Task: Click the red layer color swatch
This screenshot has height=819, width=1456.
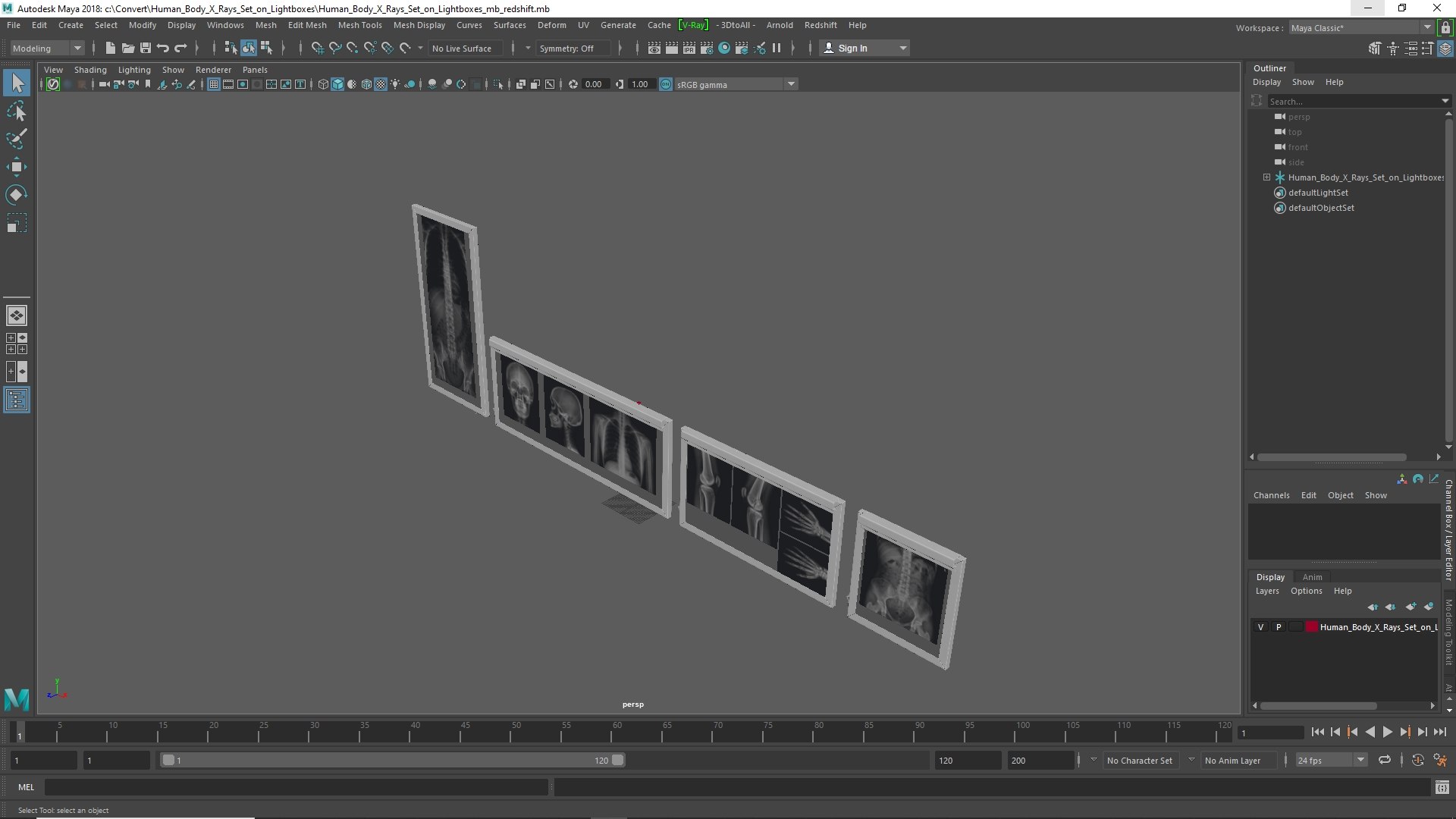Action: click(x=1312, y=627)
